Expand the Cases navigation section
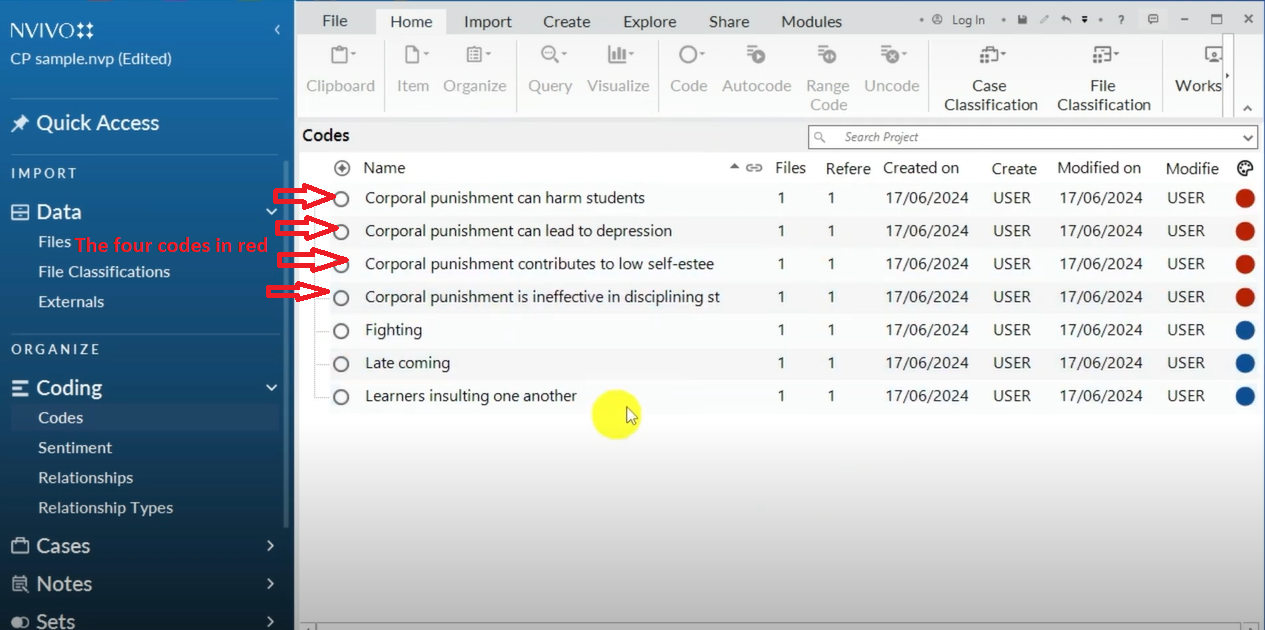 tap(270, 546)
